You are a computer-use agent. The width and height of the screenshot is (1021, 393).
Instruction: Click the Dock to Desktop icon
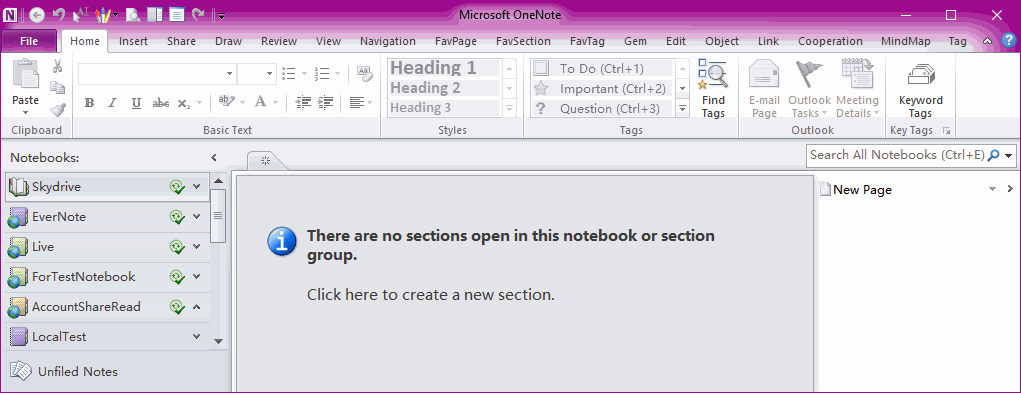coord(154,14)
